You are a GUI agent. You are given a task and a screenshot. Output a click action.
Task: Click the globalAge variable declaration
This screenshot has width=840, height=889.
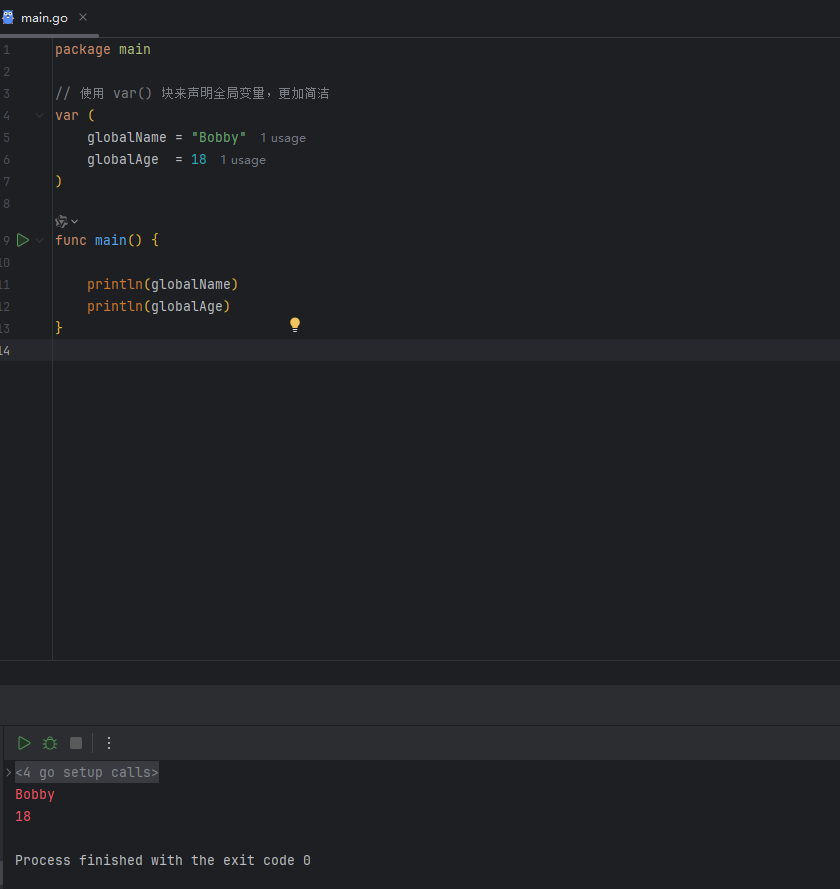[122, 159]
